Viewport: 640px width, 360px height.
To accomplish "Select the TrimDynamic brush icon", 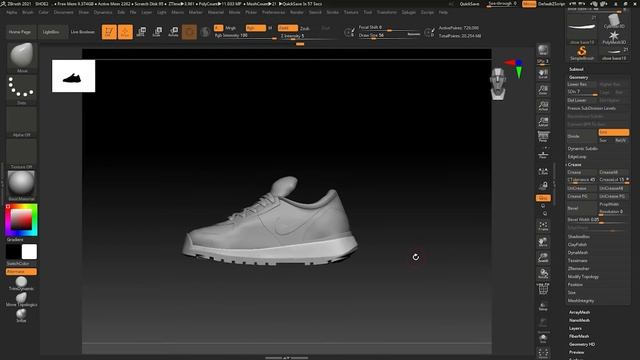I will point(21,283).
